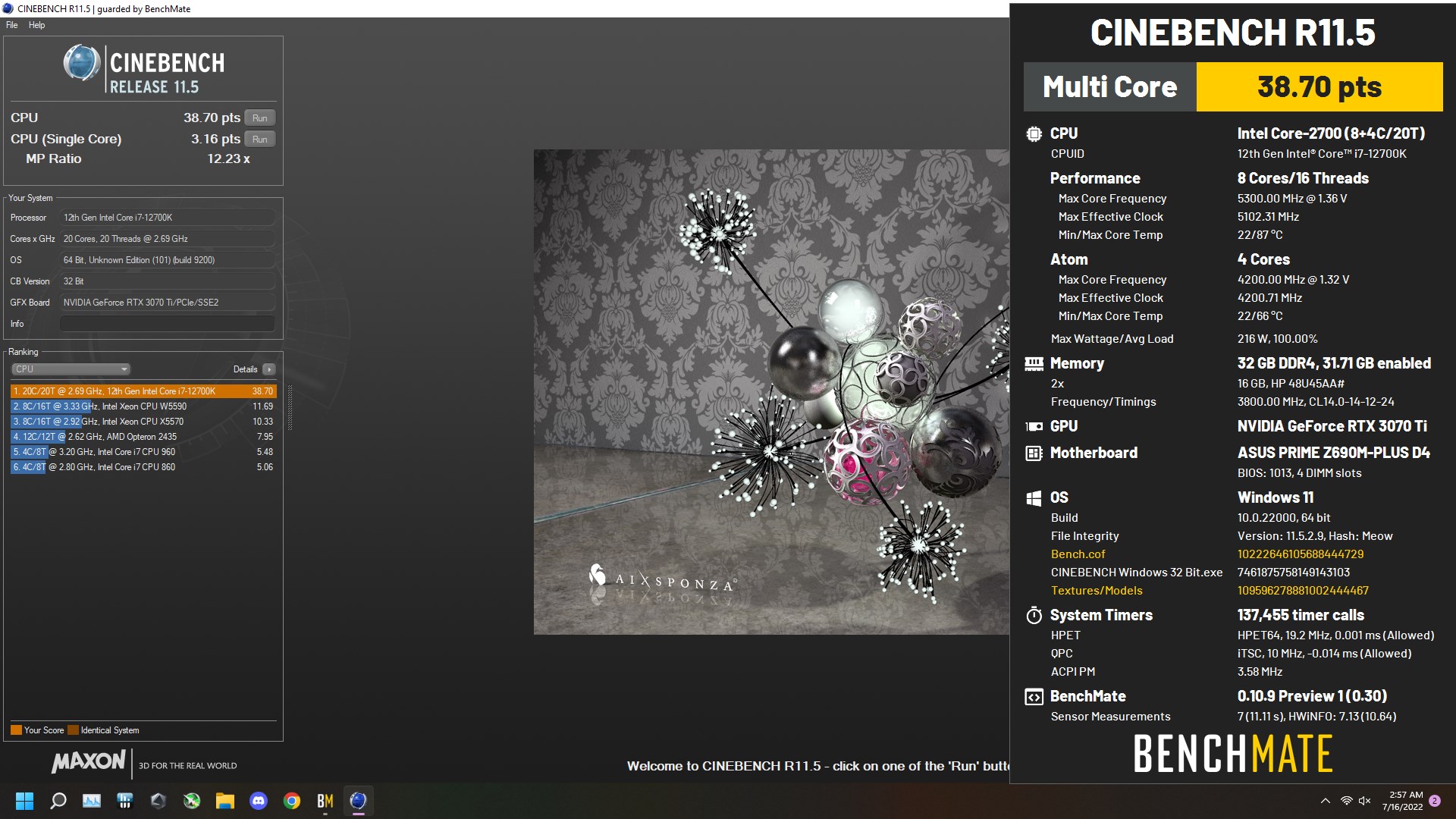This screenshot has height=819, width=1456.
Task: Click 5300.00 MHz @ 1.36 V value
Action: [x=1291, y=199]
